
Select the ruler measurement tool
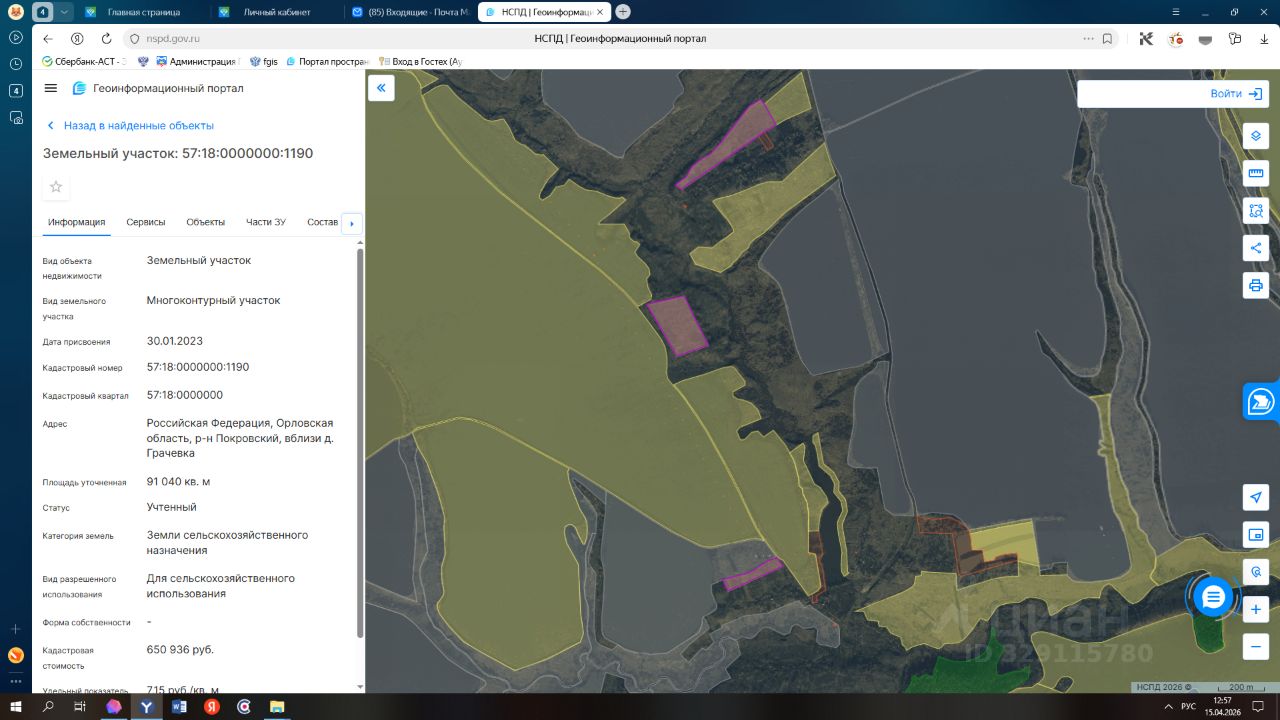[1256, 173]
